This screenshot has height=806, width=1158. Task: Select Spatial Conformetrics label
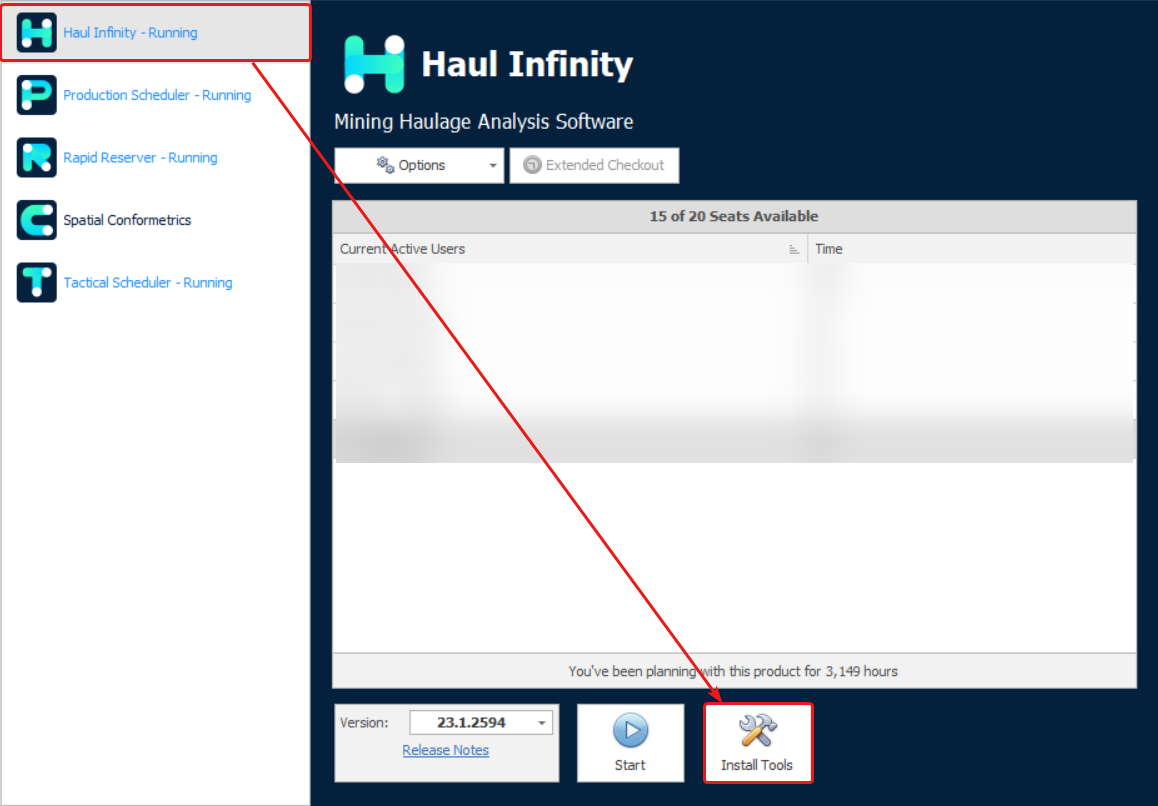pyautogui.click(x=127, y=220)
